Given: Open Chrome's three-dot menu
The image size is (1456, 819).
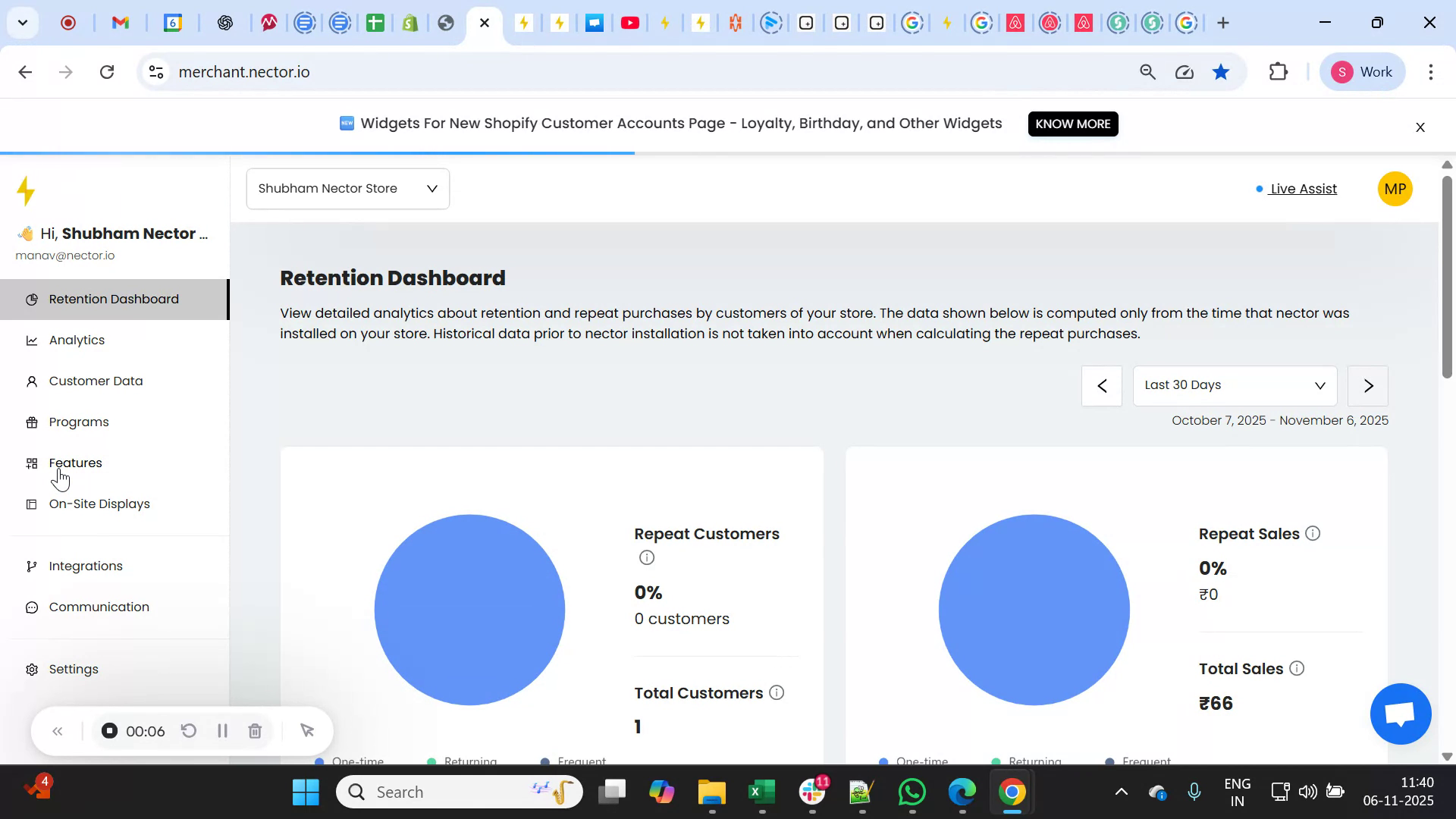Looking at the screenshot, I should (x=1432, y=72).
